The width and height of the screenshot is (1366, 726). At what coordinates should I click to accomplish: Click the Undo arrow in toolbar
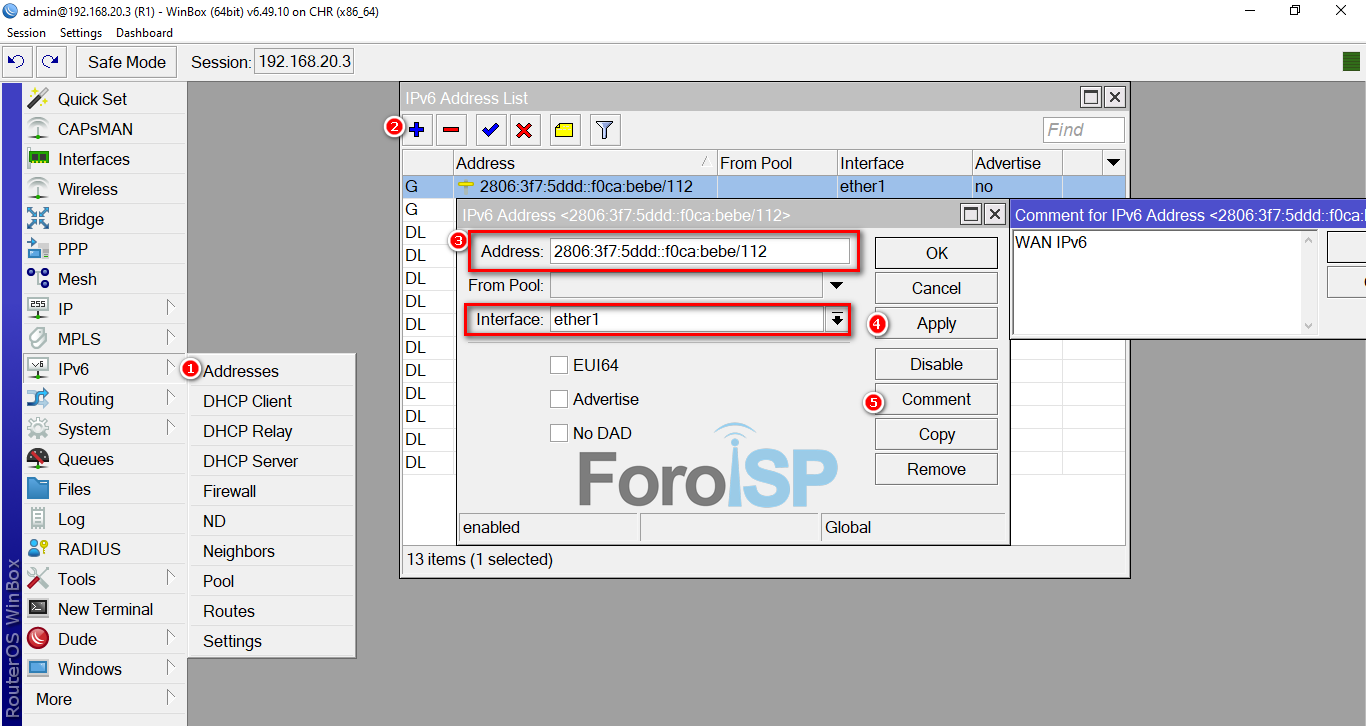[x=16, y=62]
